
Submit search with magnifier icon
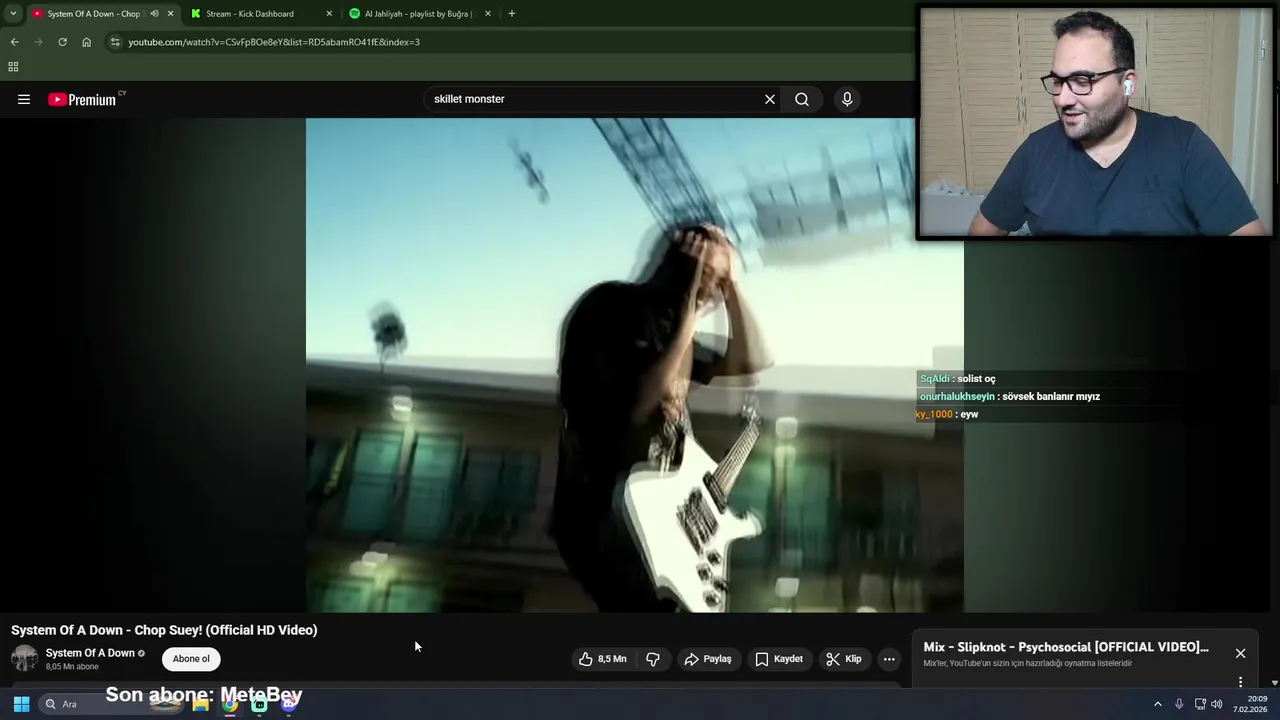802,99
